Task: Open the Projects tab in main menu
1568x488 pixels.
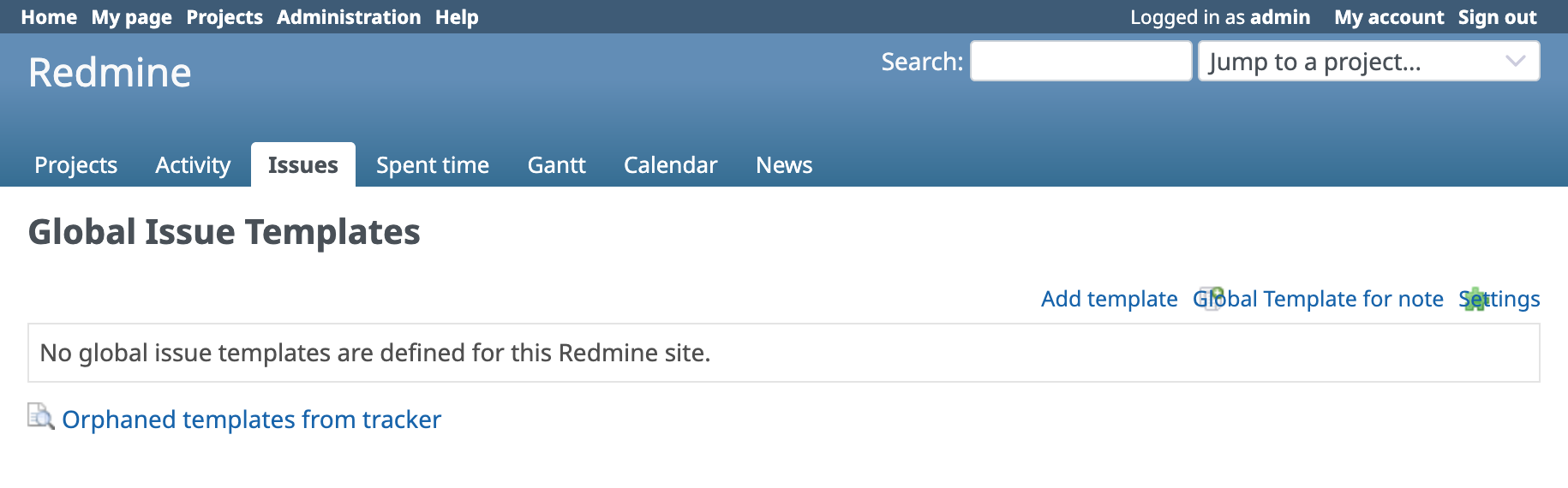Action: click(75, 165)
